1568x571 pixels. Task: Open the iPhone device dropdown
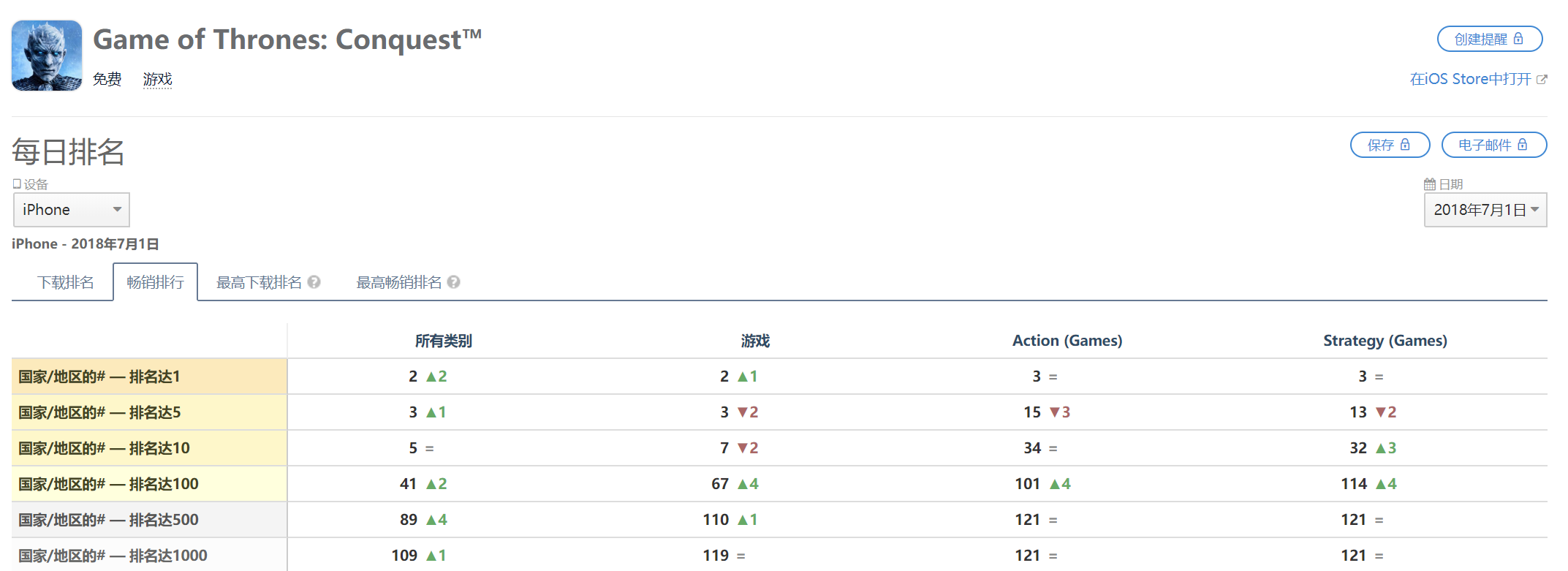pos(72,210)
